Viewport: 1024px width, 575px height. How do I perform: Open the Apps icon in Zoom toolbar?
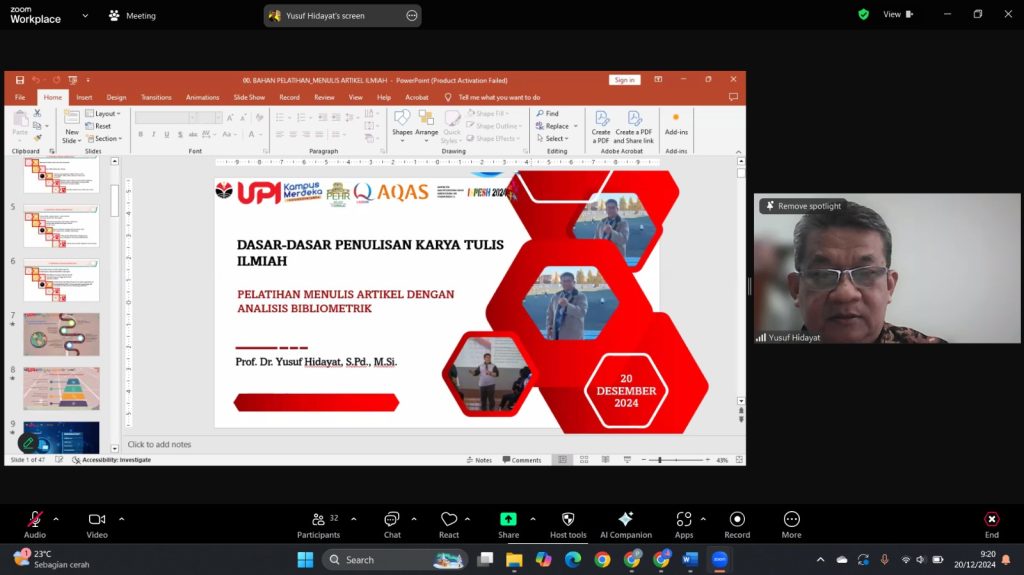[684, 520]
